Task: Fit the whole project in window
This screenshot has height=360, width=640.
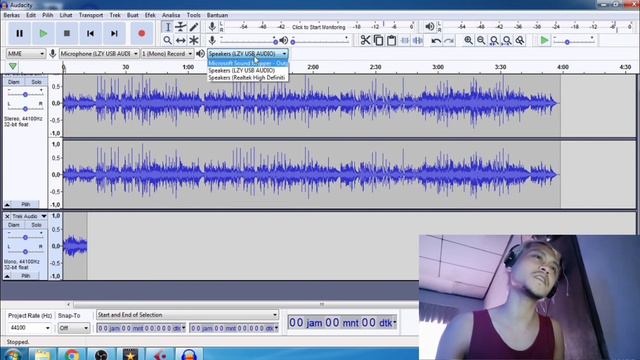Action: click(x=507, y=40)
